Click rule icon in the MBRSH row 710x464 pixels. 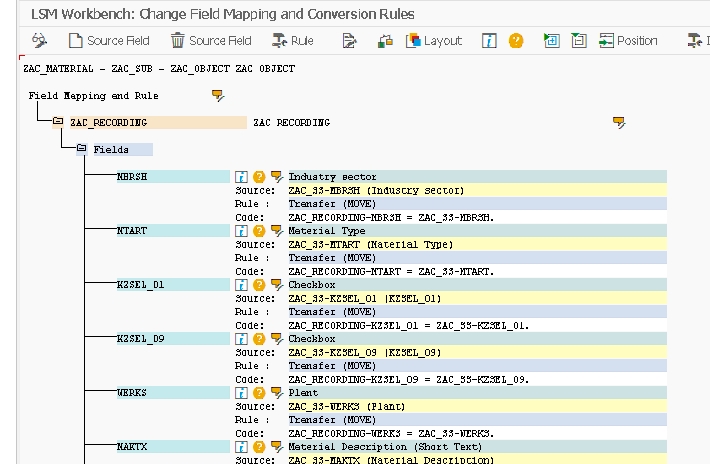click(277, 177)
